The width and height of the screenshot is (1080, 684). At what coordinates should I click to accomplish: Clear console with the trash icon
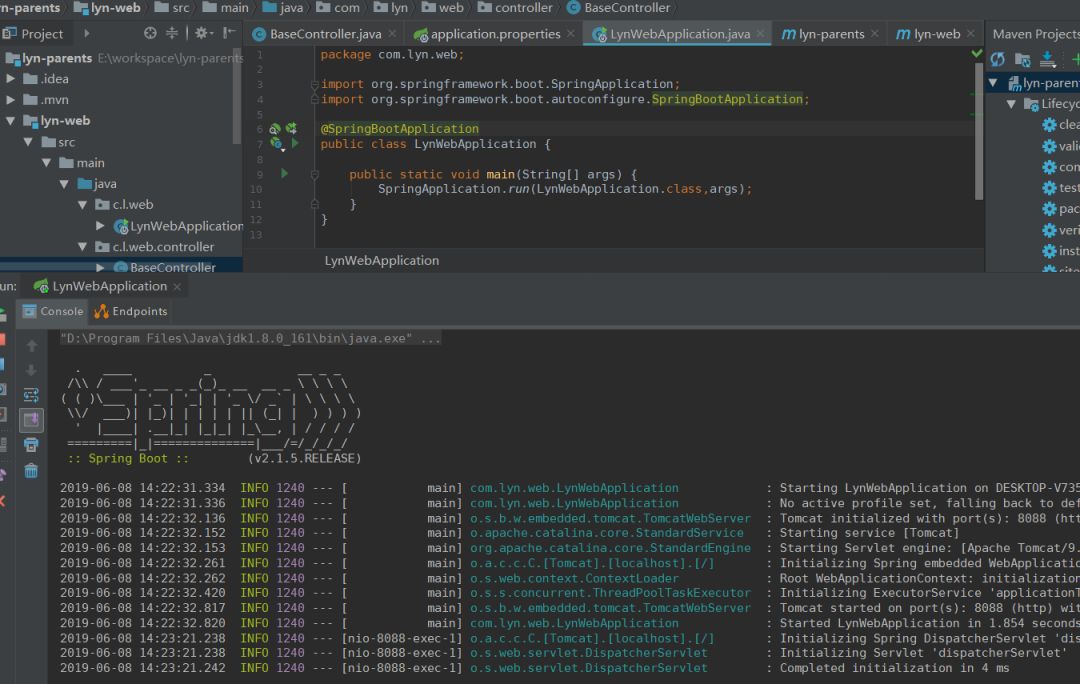[x=31, y=471]
